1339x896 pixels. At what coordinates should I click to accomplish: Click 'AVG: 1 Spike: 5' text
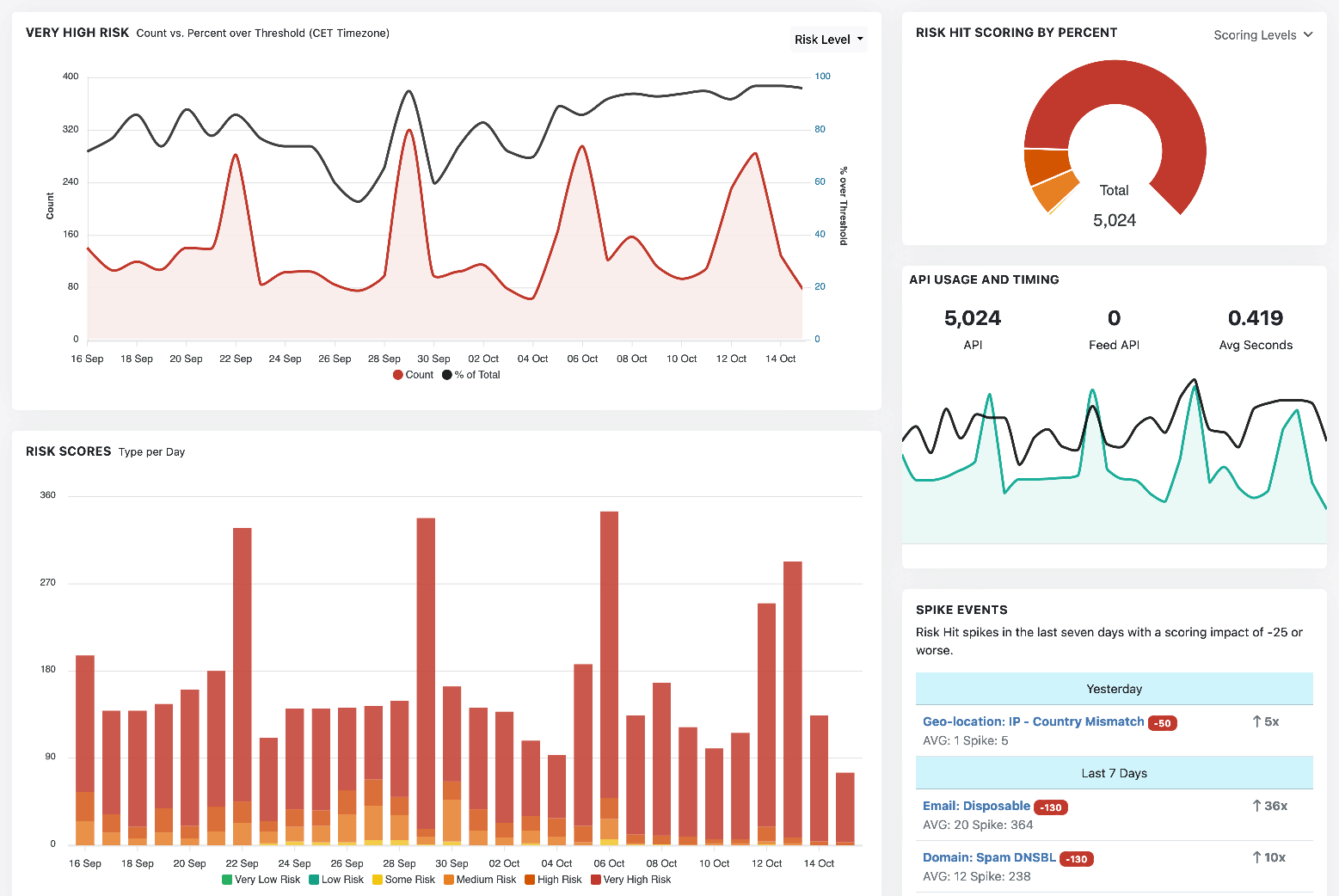tap(966, 740)
